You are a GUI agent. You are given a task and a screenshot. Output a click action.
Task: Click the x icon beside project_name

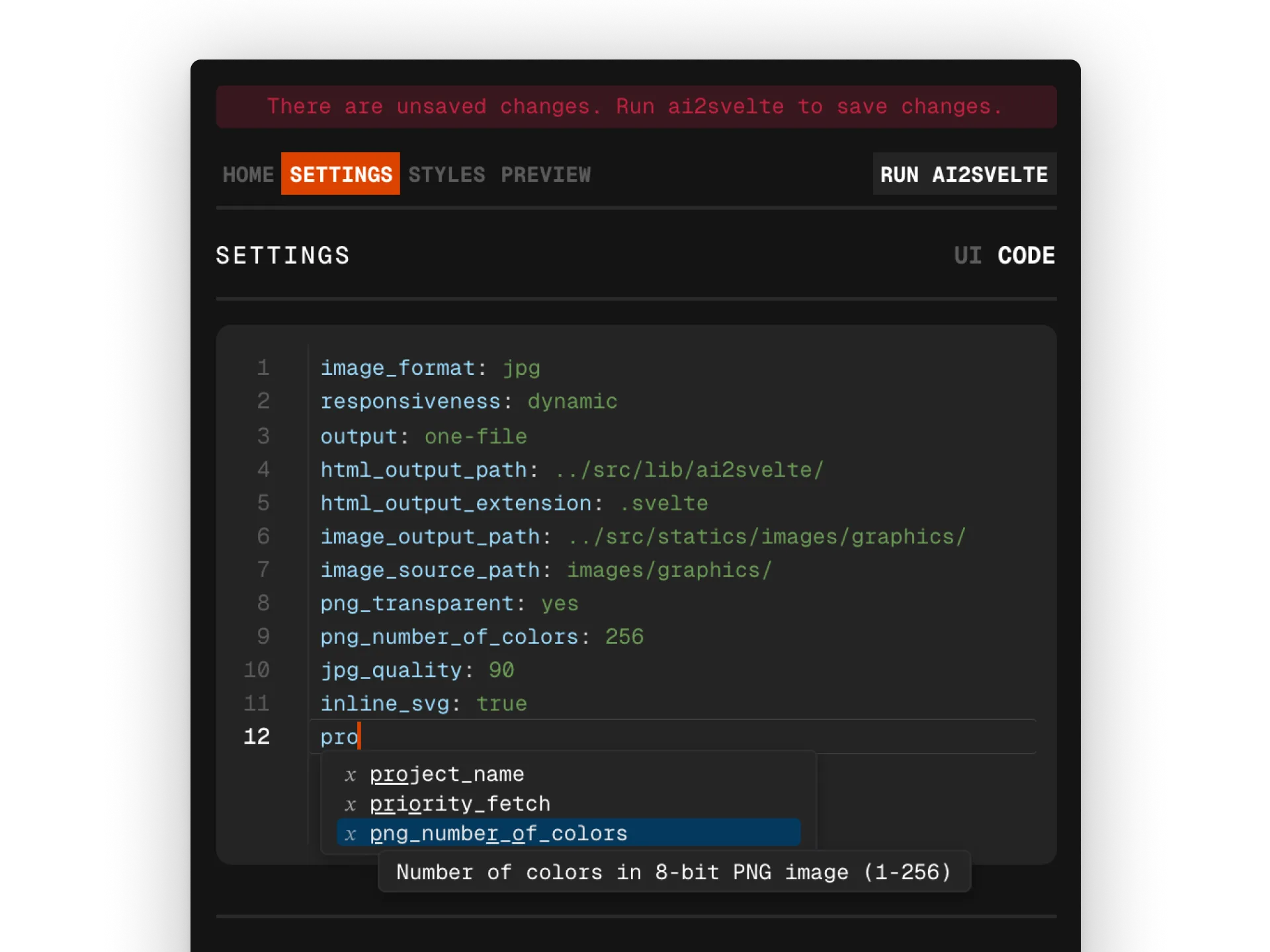[350, 774]
